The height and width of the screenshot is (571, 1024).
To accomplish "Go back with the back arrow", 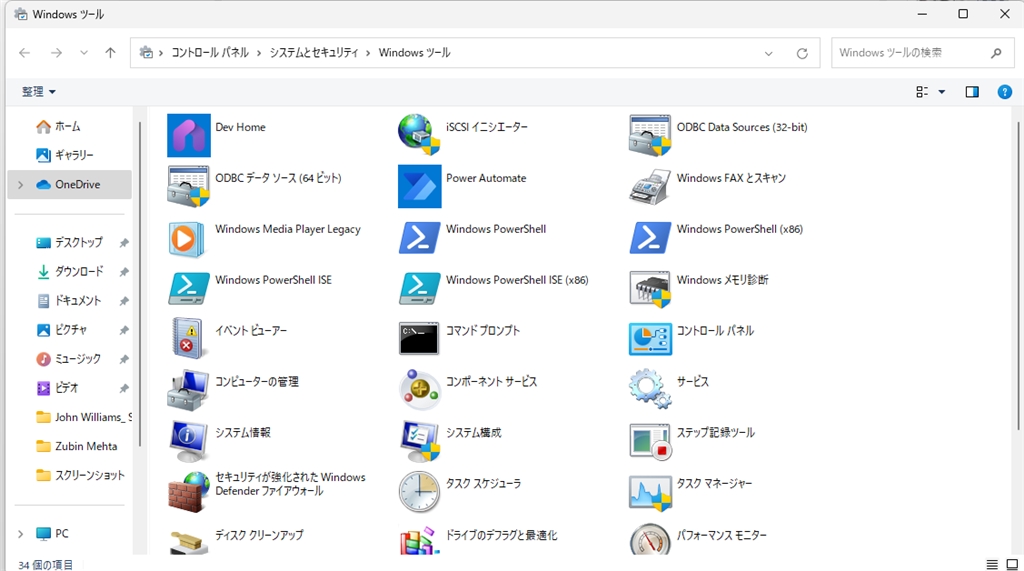I will pos(25,53).
